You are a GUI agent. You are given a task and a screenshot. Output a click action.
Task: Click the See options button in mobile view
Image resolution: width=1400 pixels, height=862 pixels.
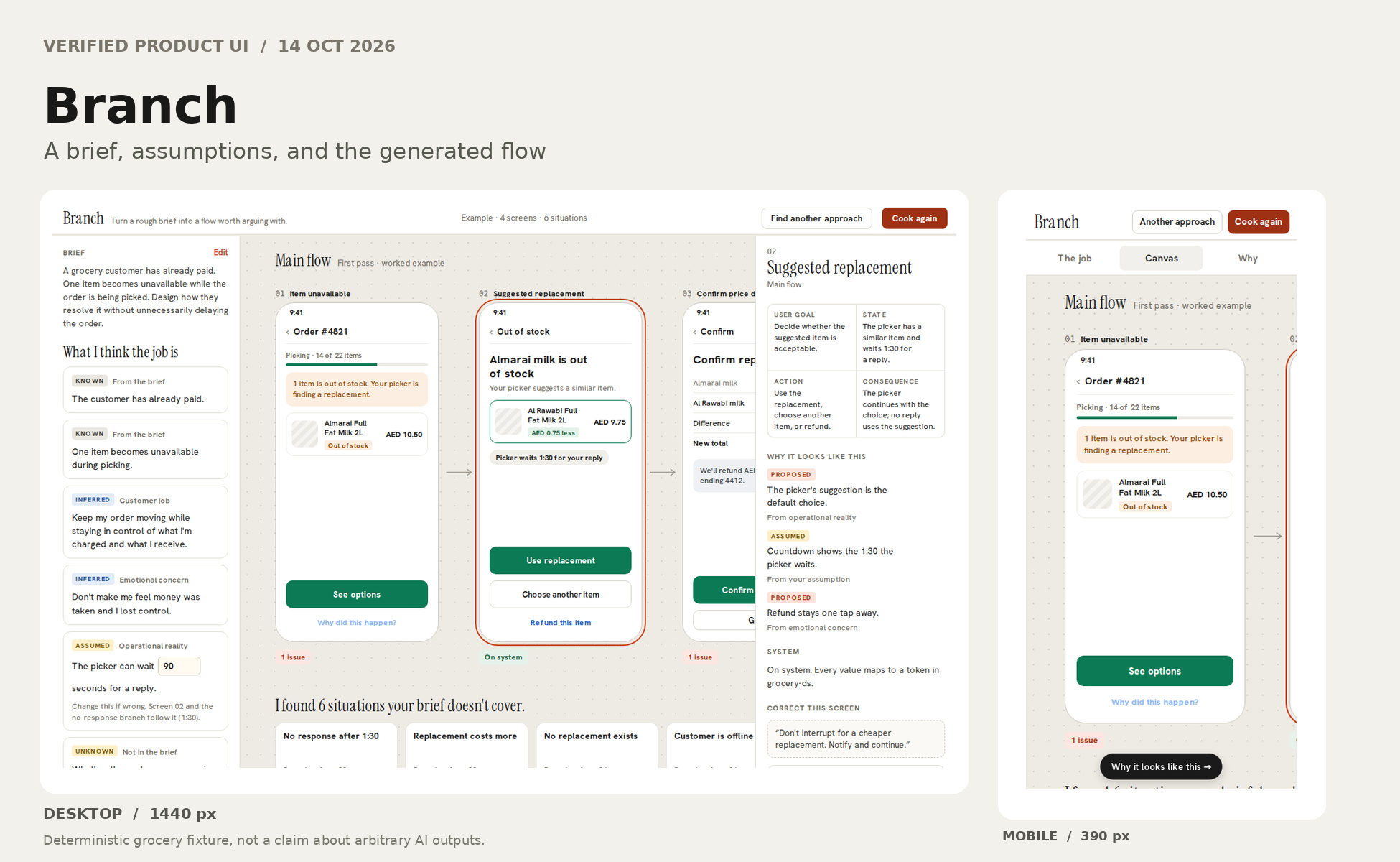pos(1154,671)
